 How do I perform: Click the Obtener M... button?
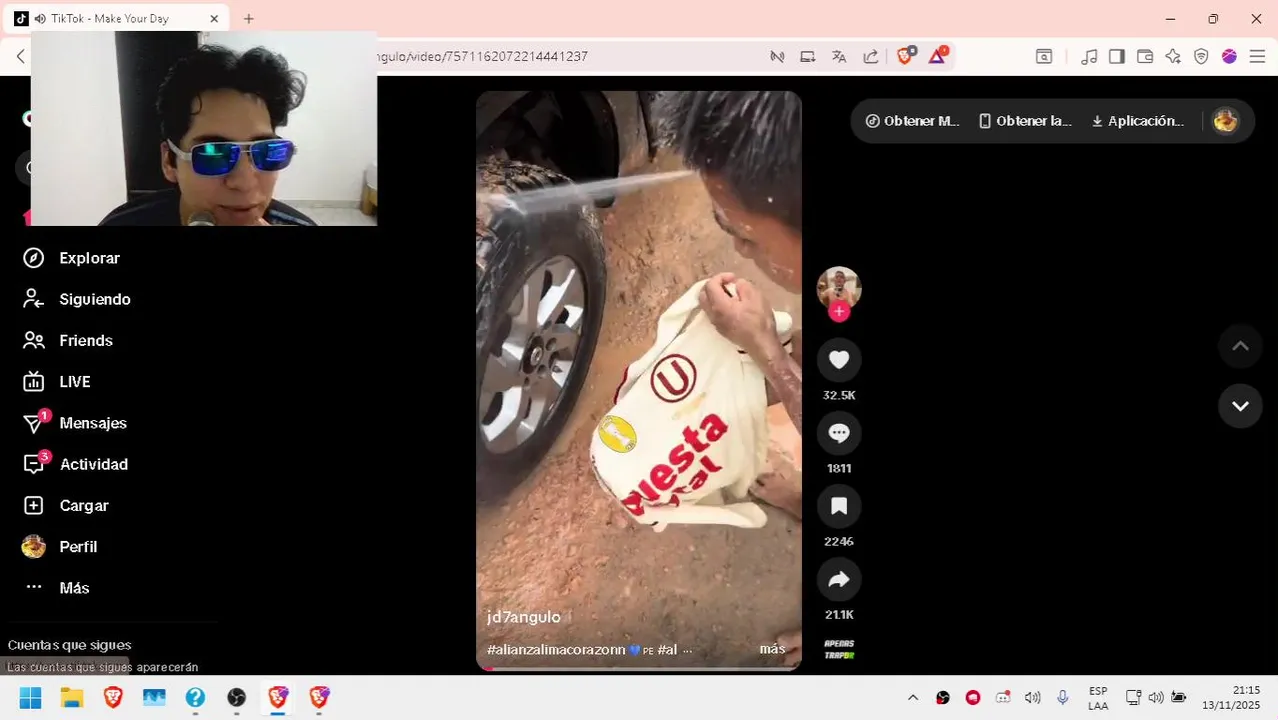(912, 121)
